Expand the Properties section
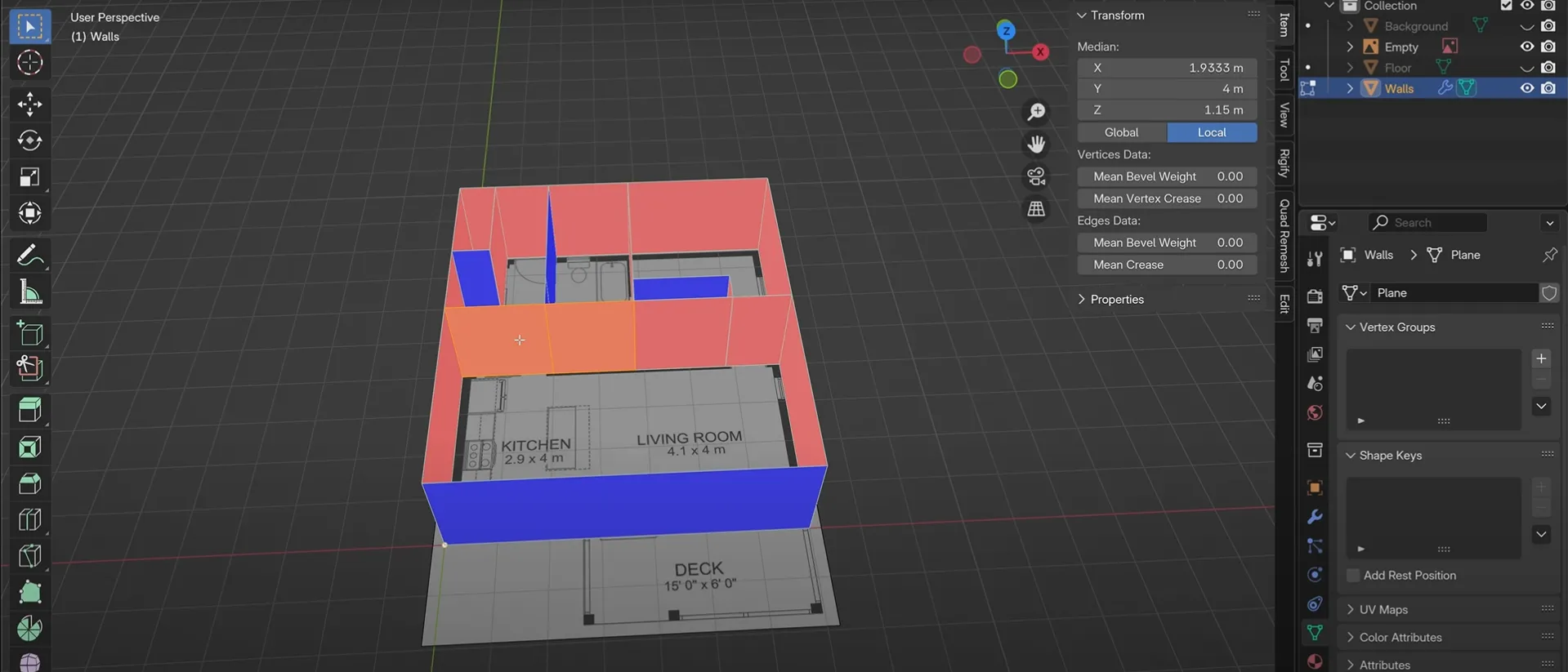 coord(1116,300)
